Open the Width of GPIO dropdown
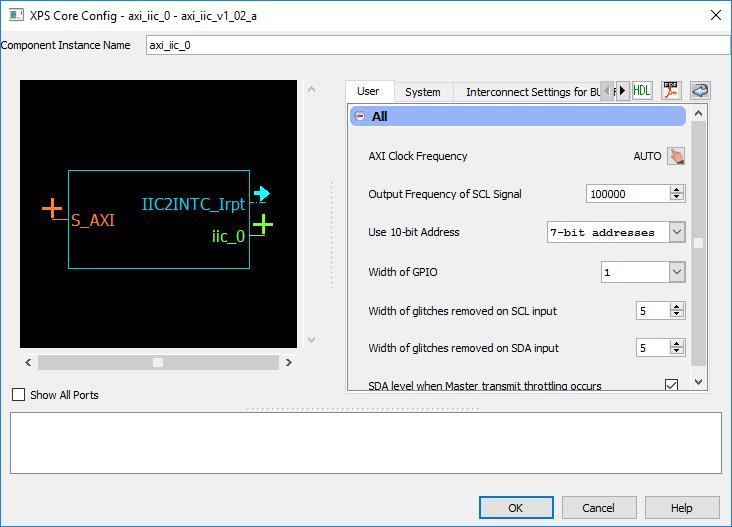The image size is (732, 527). [677, 272]
